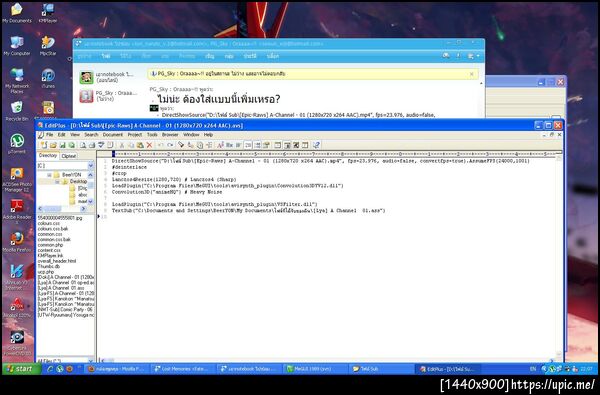Open the Window menu in EditPlus
The height and width of the screenshot is (395, 600).
(x=191, y=135)
